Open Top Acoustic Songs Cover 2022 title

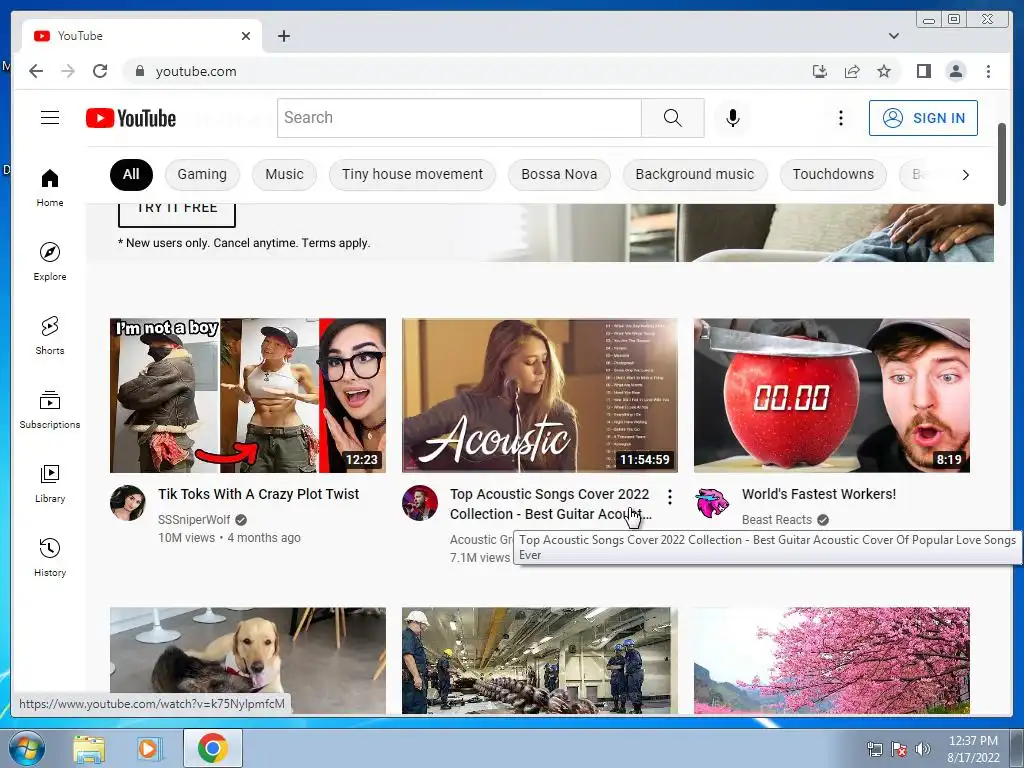click(x=551, y=504)
